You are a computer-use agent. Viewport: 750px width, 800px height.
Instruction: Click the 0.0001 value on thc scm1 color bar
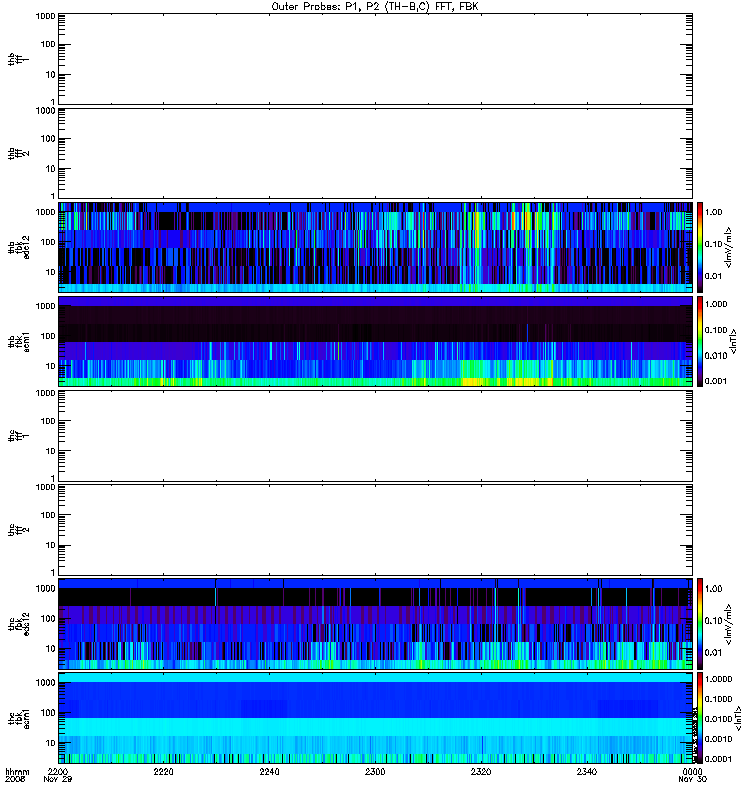point(718,759)
